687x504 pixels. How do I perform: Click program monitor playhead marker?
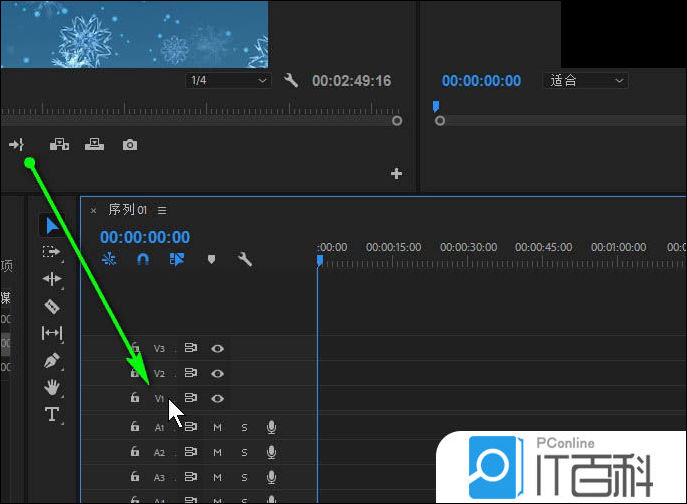pos(436,106)
